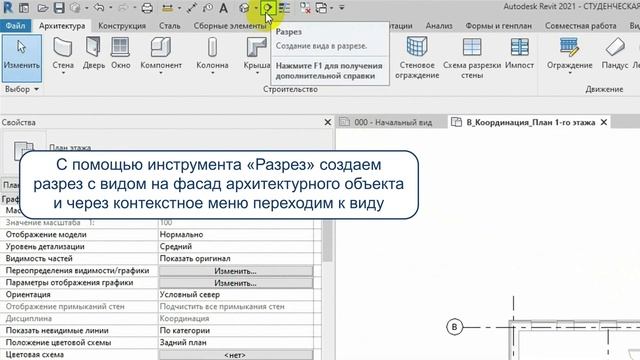Select the Пандус (Ramp) tool
The image size is (640, 360).
pyautogui.click(x=615, y=53)
